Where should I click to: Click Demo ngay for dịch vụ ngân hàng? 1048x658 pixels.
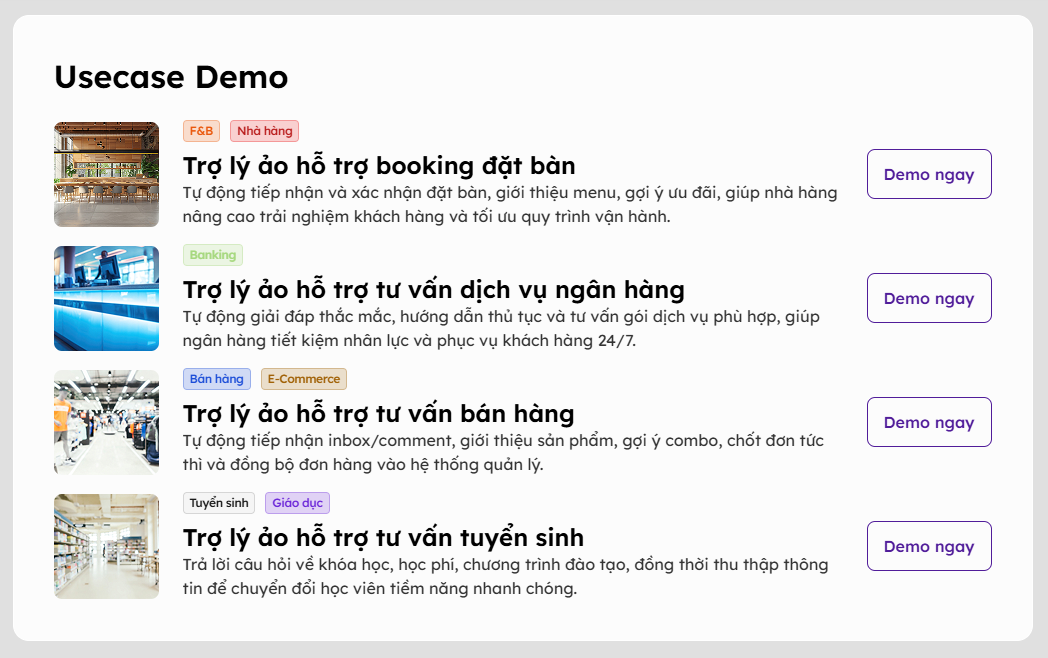[929, 298]
